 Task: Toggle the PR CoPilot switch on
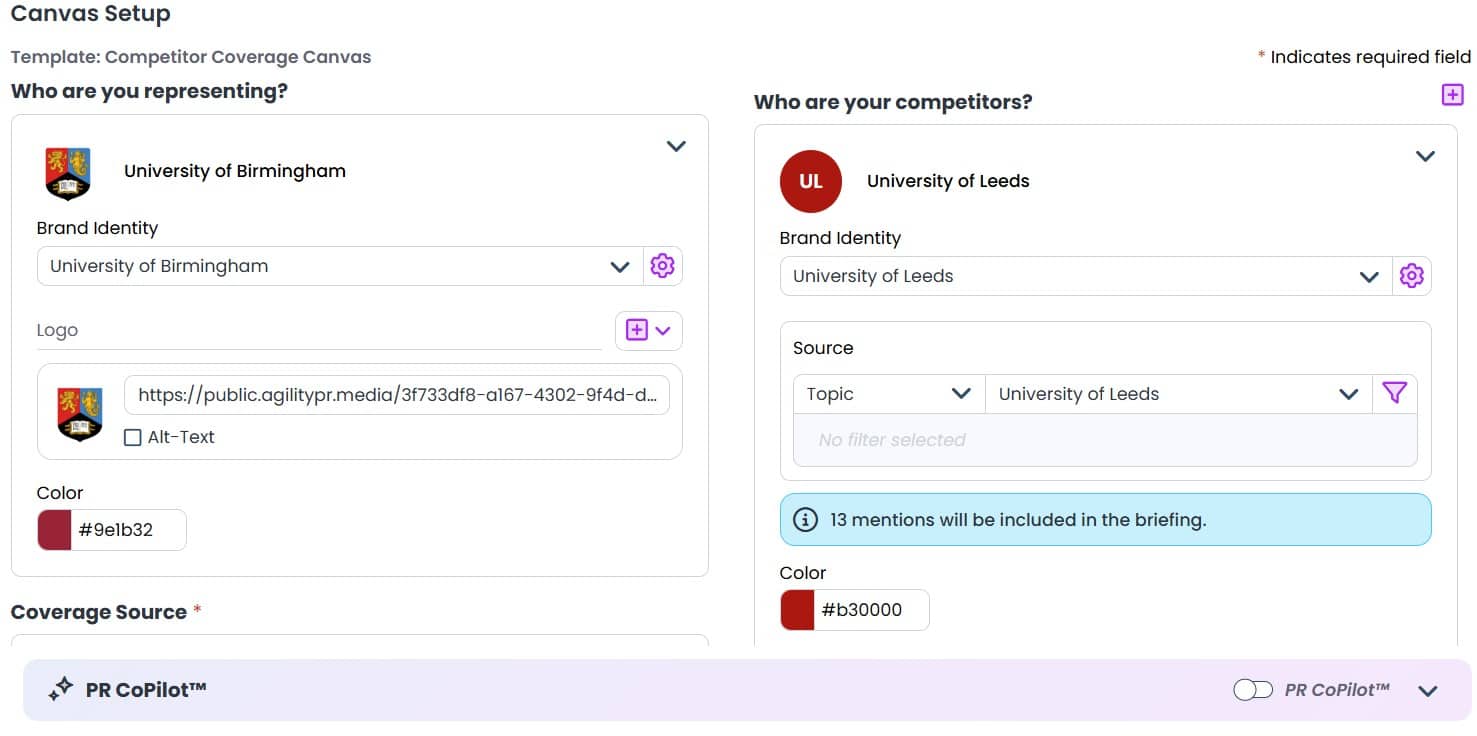(1253, 690)
